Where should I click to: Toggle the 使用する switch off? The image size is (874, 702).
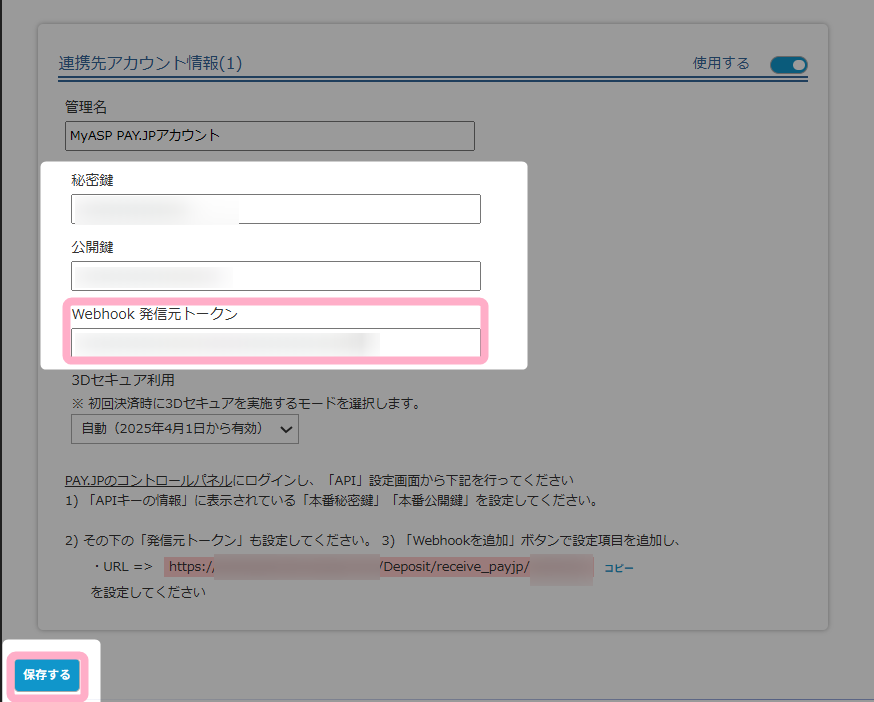coord(788,65)
